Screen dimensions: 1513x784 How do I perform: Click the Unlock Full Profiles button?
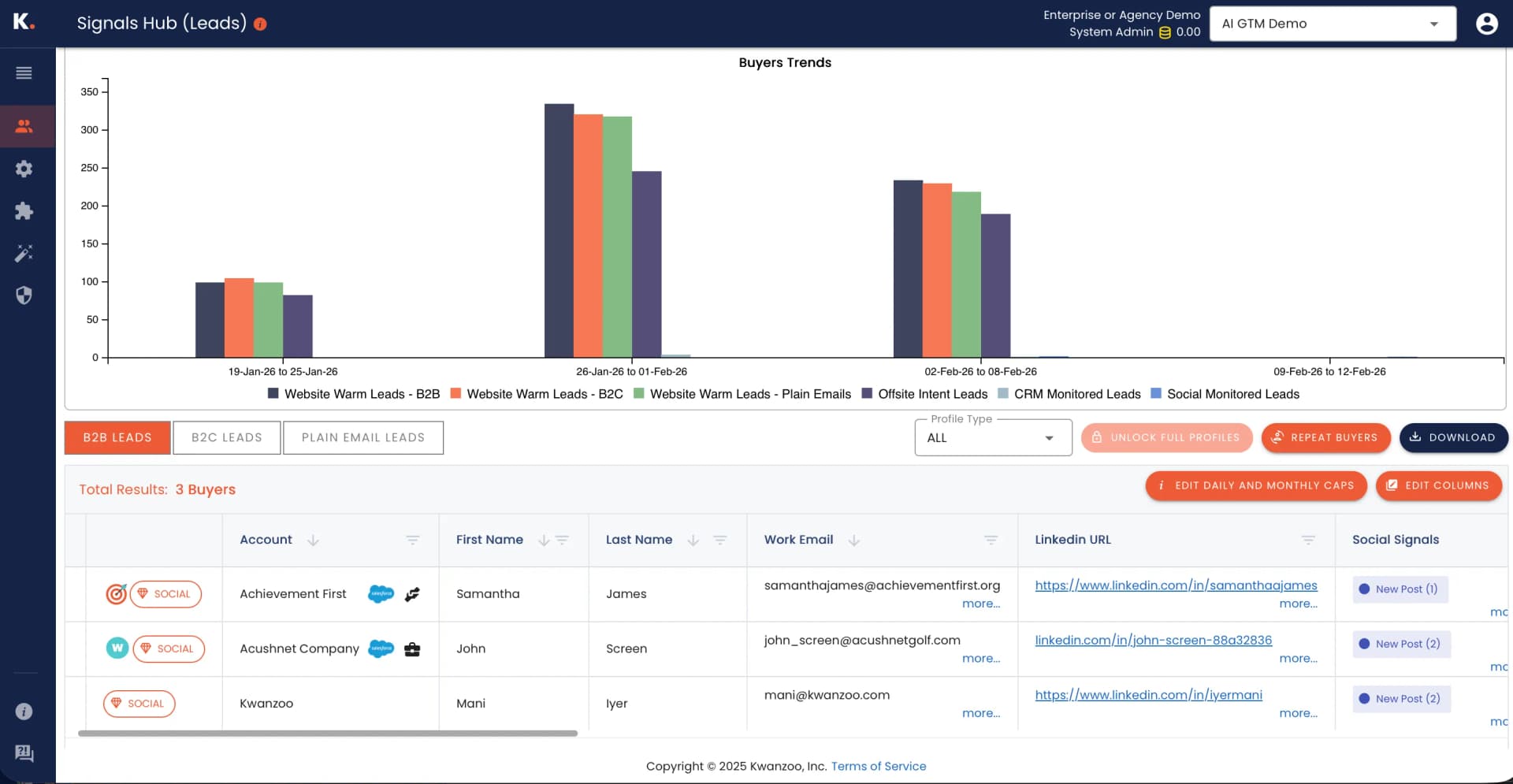tap(1166, 438)
